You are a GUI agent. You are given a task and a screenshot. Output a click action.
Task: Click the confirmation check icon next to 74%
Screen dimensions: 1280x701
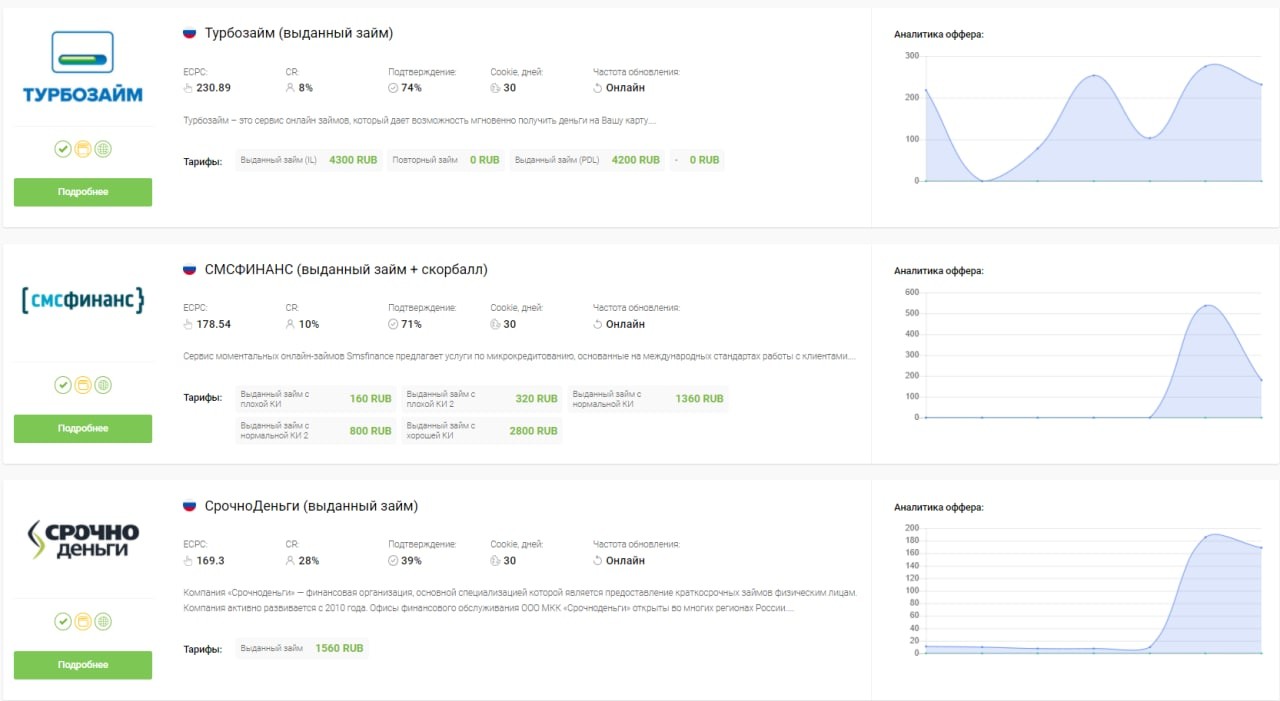[393, 88]
